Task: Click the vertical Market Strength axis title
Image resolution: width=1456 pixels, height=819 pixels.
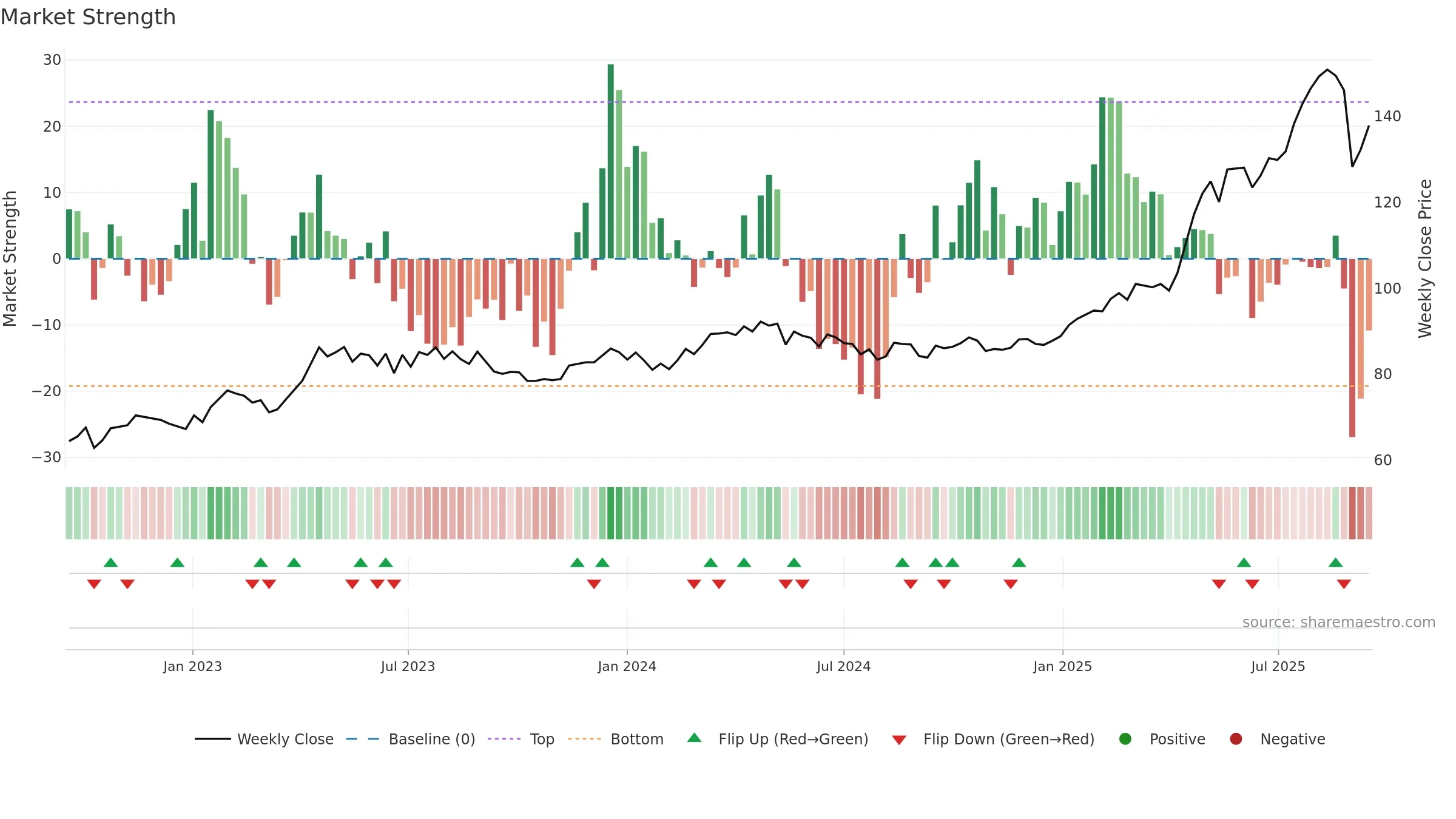Action: [10, 258]
